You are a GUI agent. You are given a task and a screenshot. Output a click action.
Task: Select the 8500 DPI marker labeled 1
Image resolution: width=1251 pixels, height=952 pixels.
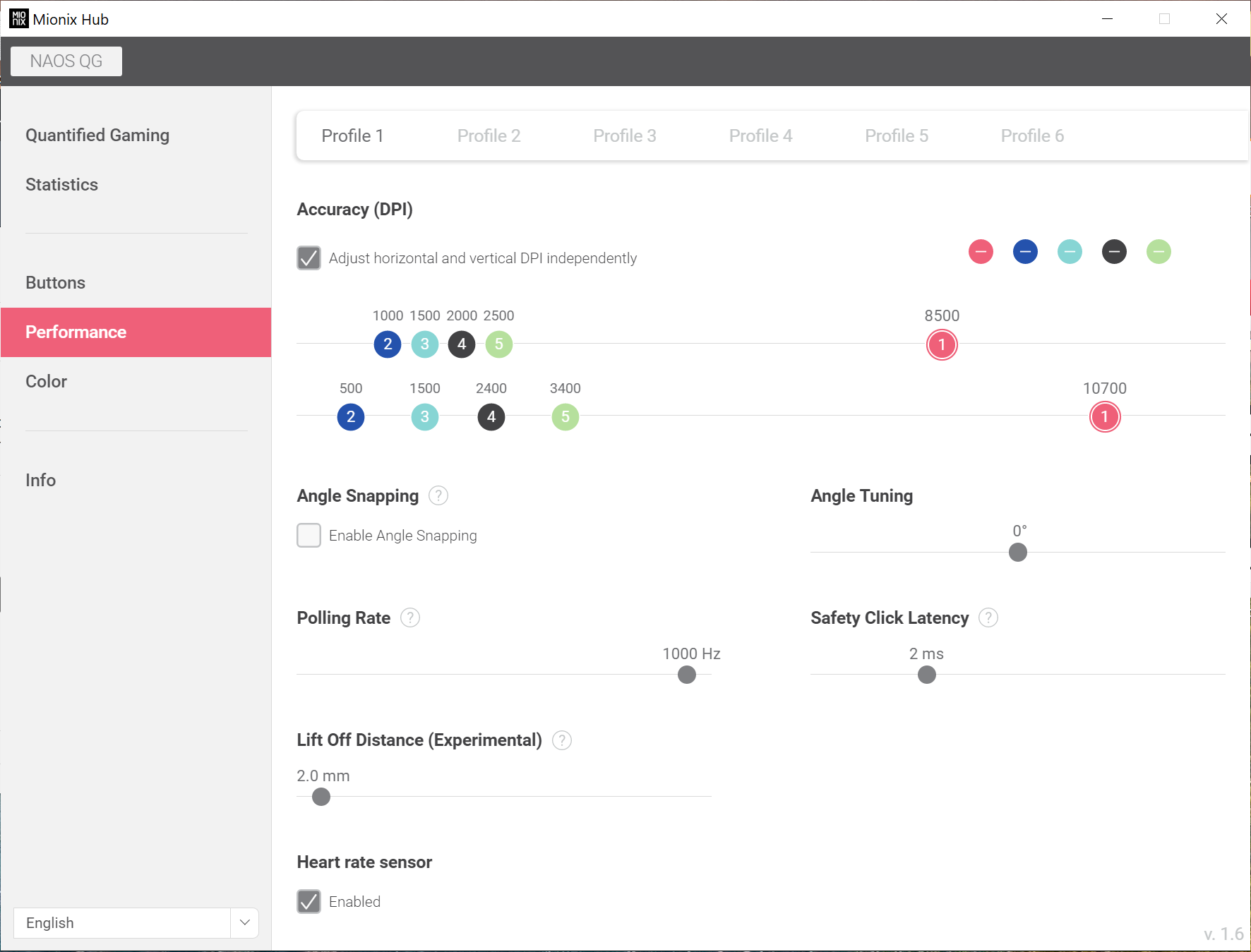coord(942,345)
